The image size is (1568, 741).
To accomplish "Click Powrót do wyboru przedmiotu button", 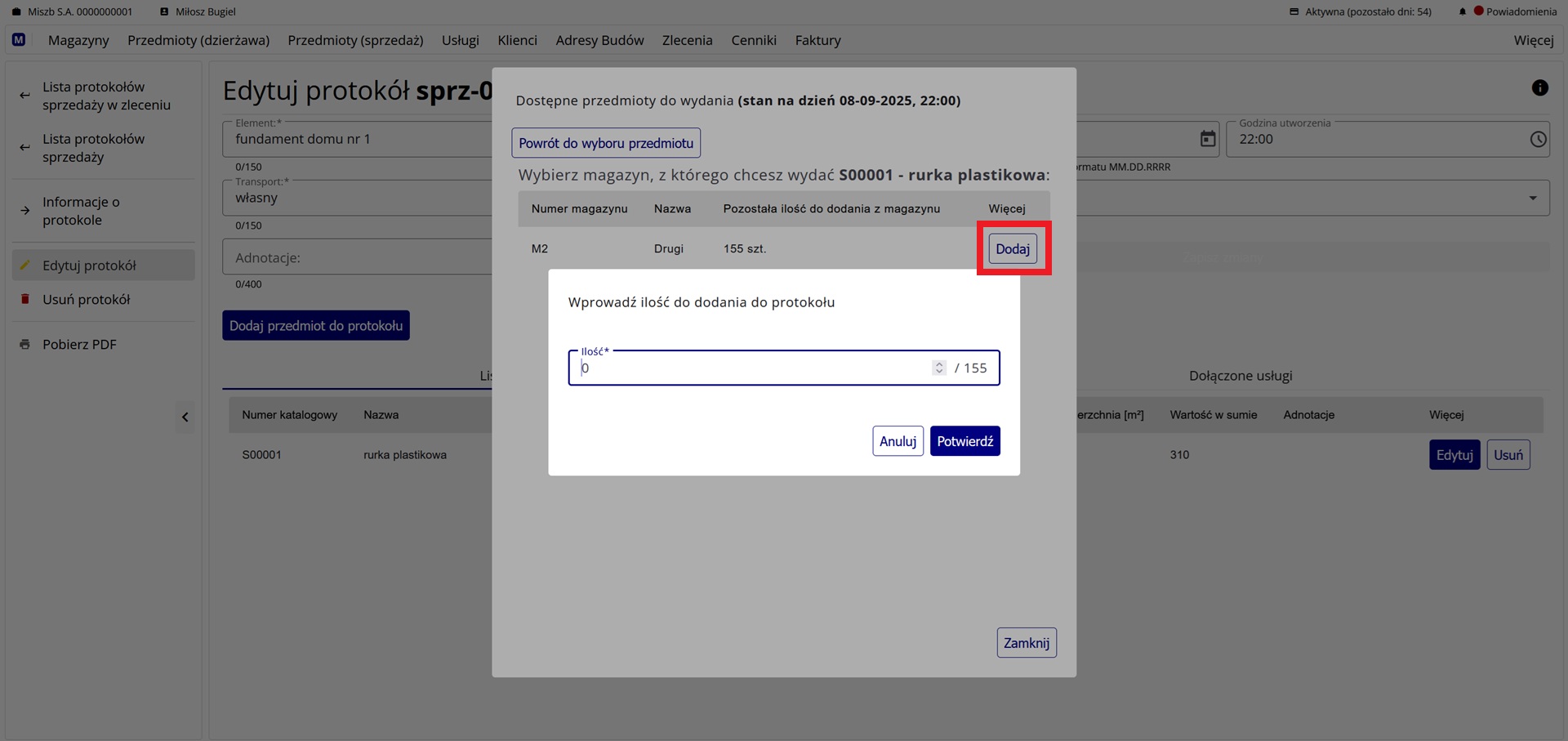I will tap(606, 143).
